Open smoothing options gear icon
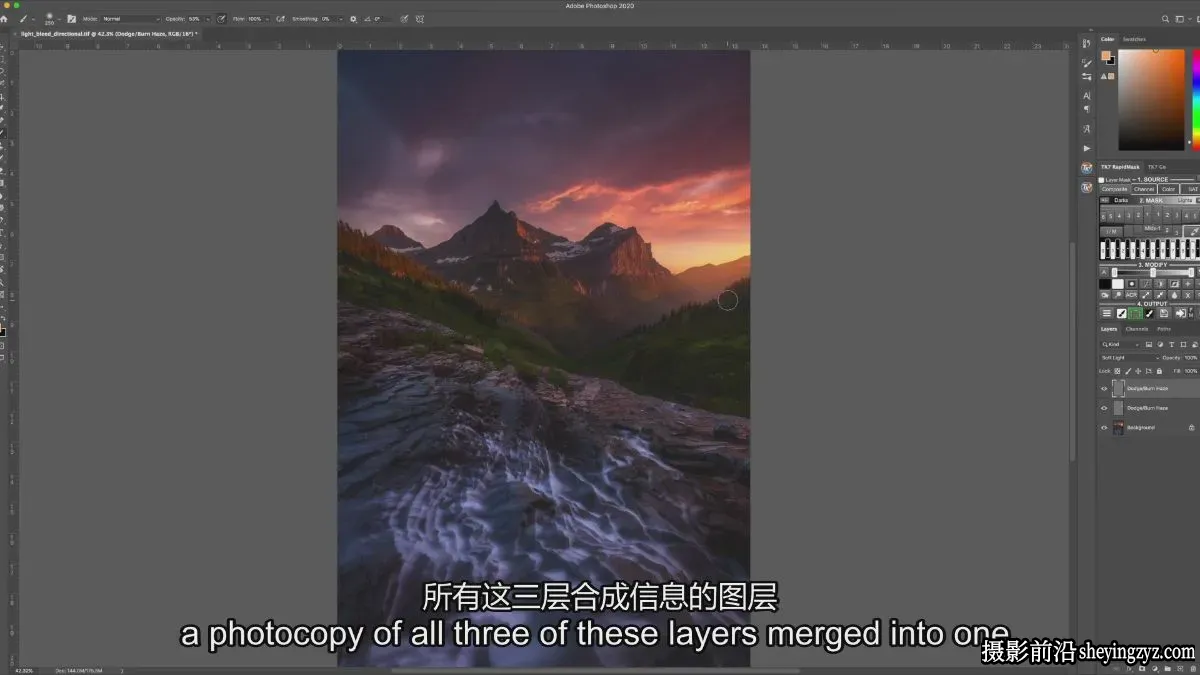The height and width of the screenshot is (675, 1200). (353, 19)
